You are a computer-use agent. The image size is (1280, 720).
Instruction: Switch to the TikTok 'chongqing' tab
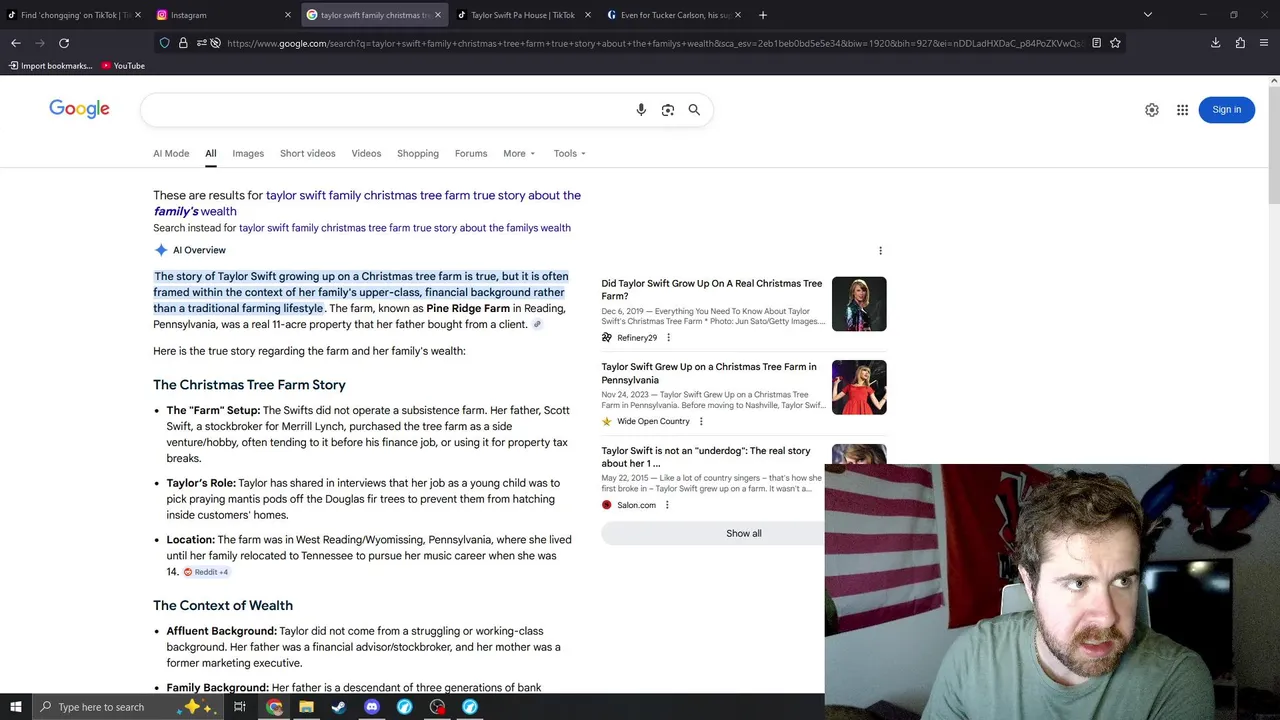pos(72,15)
